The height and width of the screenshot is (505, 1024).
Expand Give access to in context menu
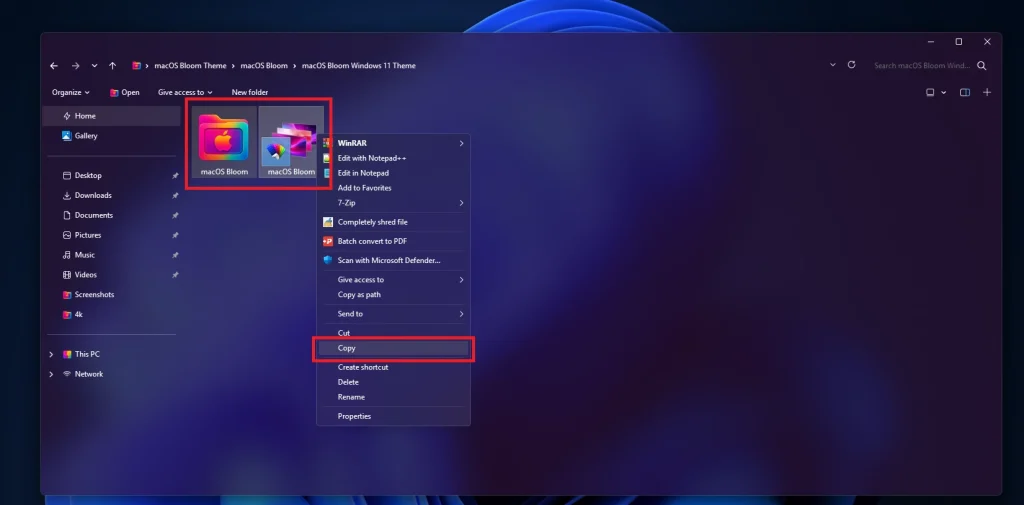coord(393,280)
